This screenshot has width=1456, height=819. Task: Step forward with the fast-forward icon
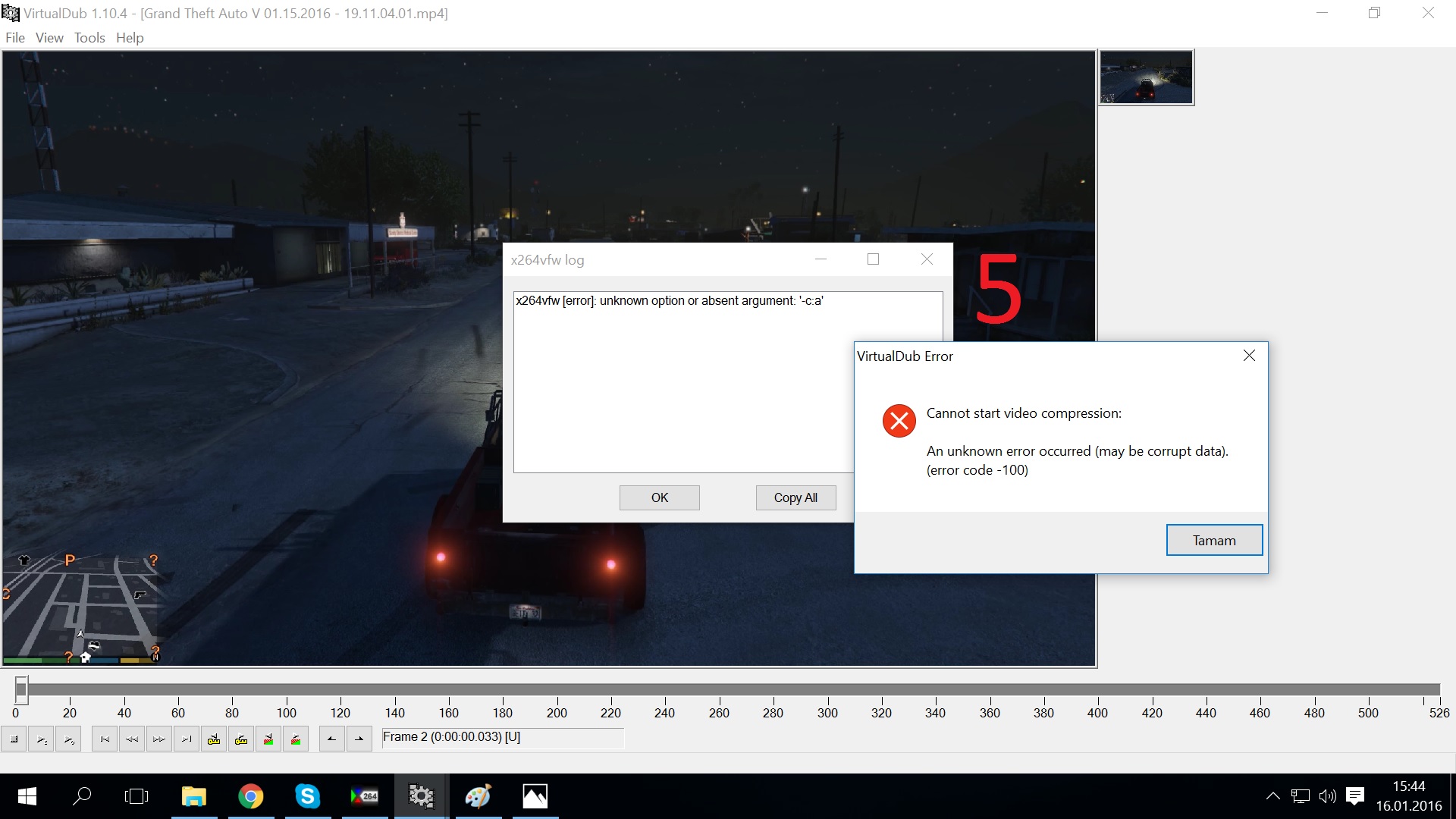[159, 739]
